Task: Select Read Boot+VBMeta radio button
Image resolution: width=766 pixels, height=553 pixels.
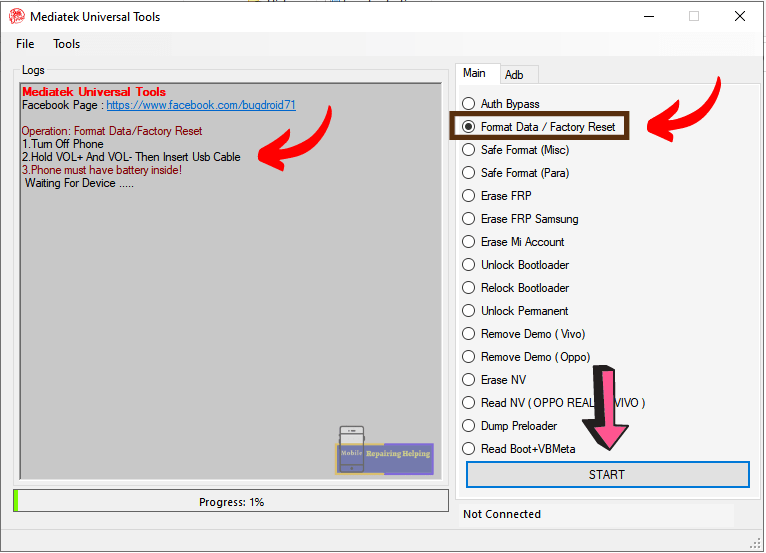Action: click(519, 448)
